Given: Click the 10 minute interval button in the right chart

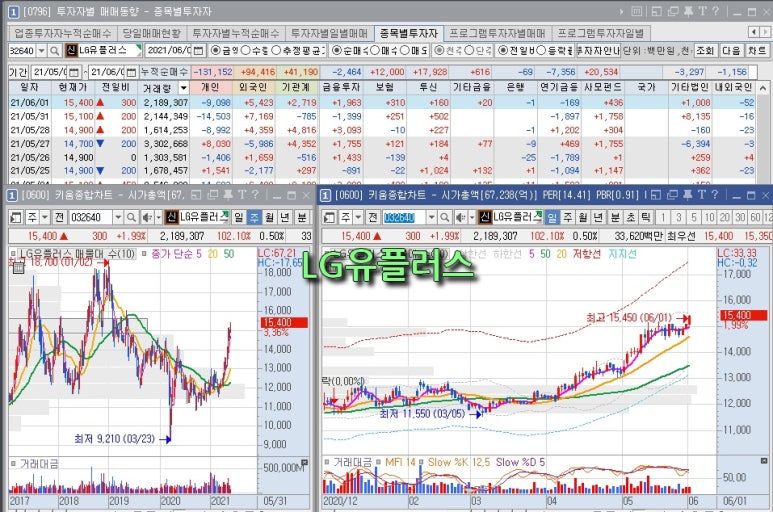Looking at the screenshot, I should pyautogui.click(x=709, y=217).
